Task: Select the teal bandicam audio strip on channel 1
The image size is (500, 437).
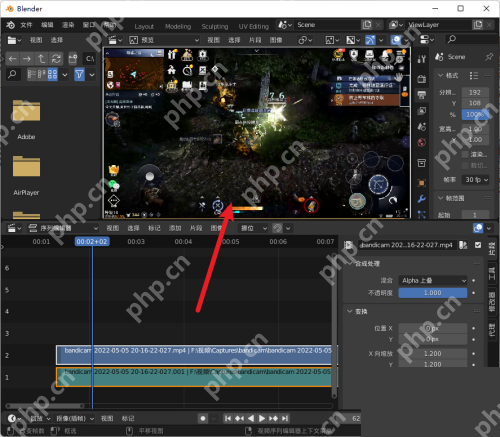Action: pyautogui.click(x=197, y=377)
